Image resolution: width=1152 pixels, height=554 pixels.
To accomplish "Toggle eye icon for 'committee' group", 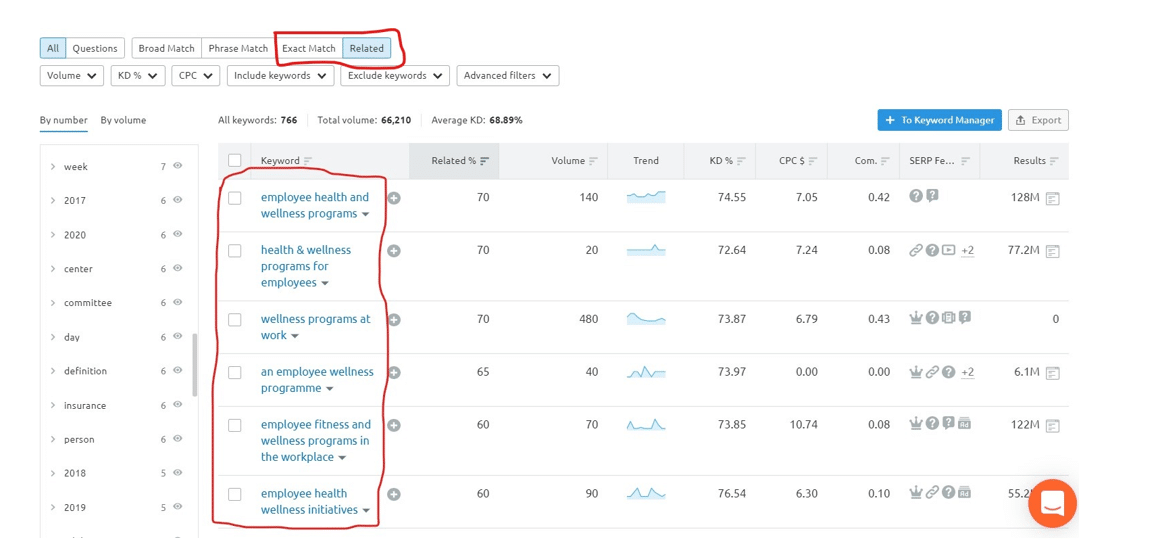I will [177, 302].
